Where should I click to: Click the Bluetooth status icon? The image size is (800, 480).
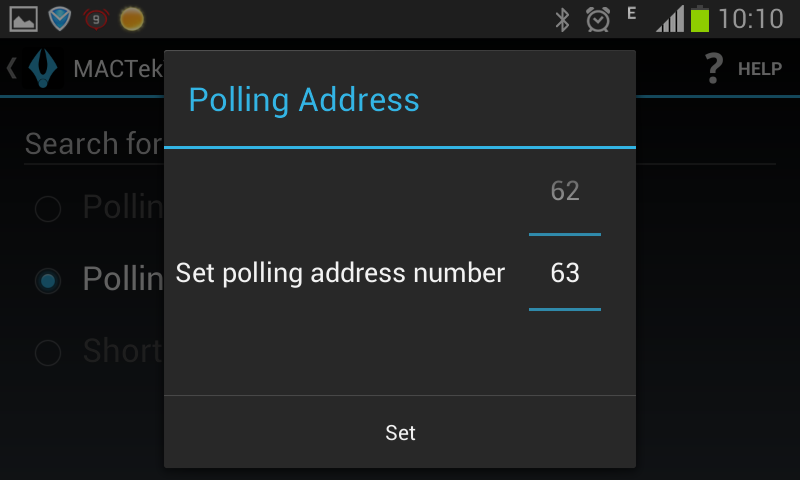(563, 18)
